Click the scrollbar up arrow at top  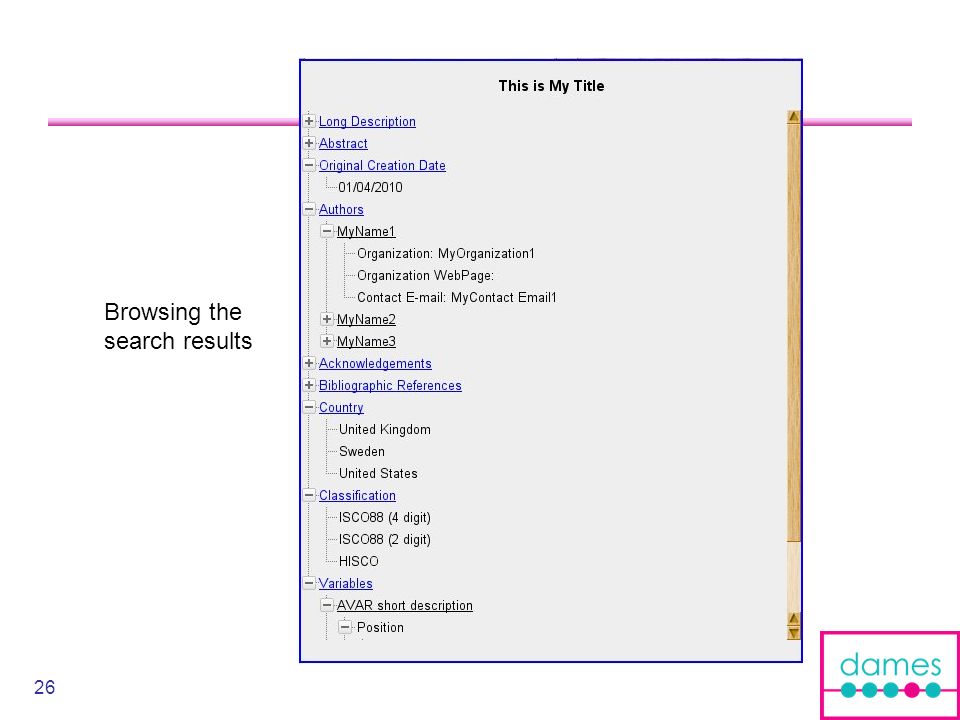point(793,117)
